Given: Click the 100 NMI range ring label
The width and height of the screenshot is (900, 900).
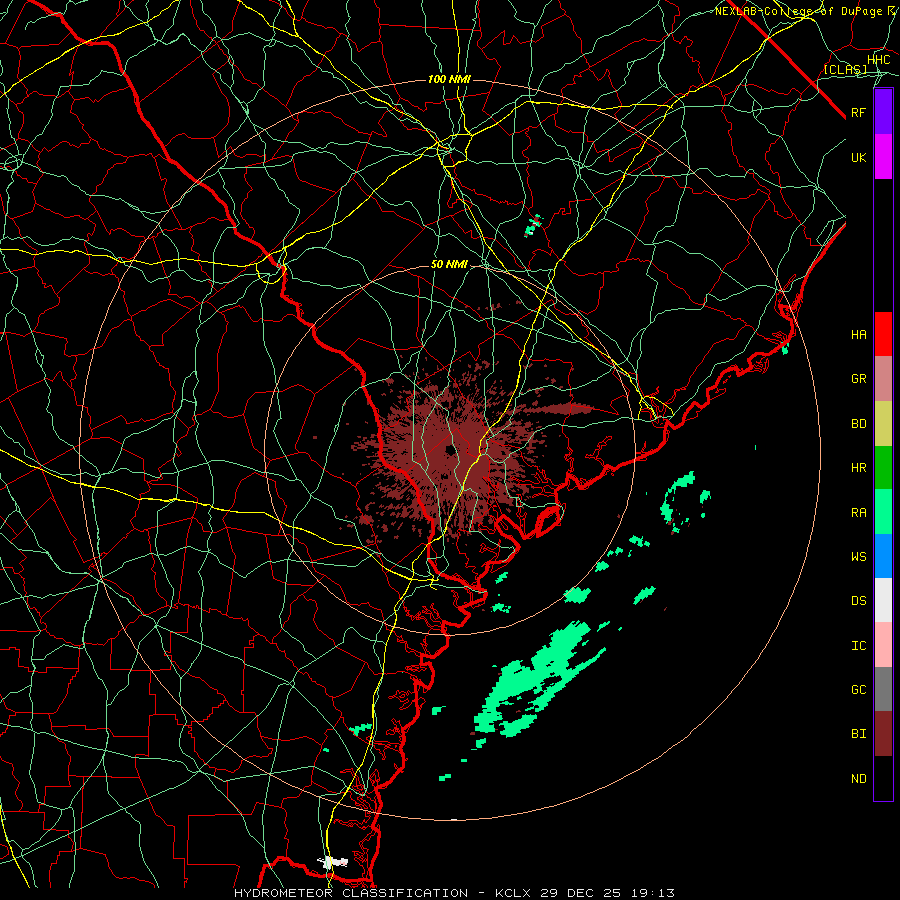Looking at the screenshot, I should pyautogui.click(x=449, y=79).
